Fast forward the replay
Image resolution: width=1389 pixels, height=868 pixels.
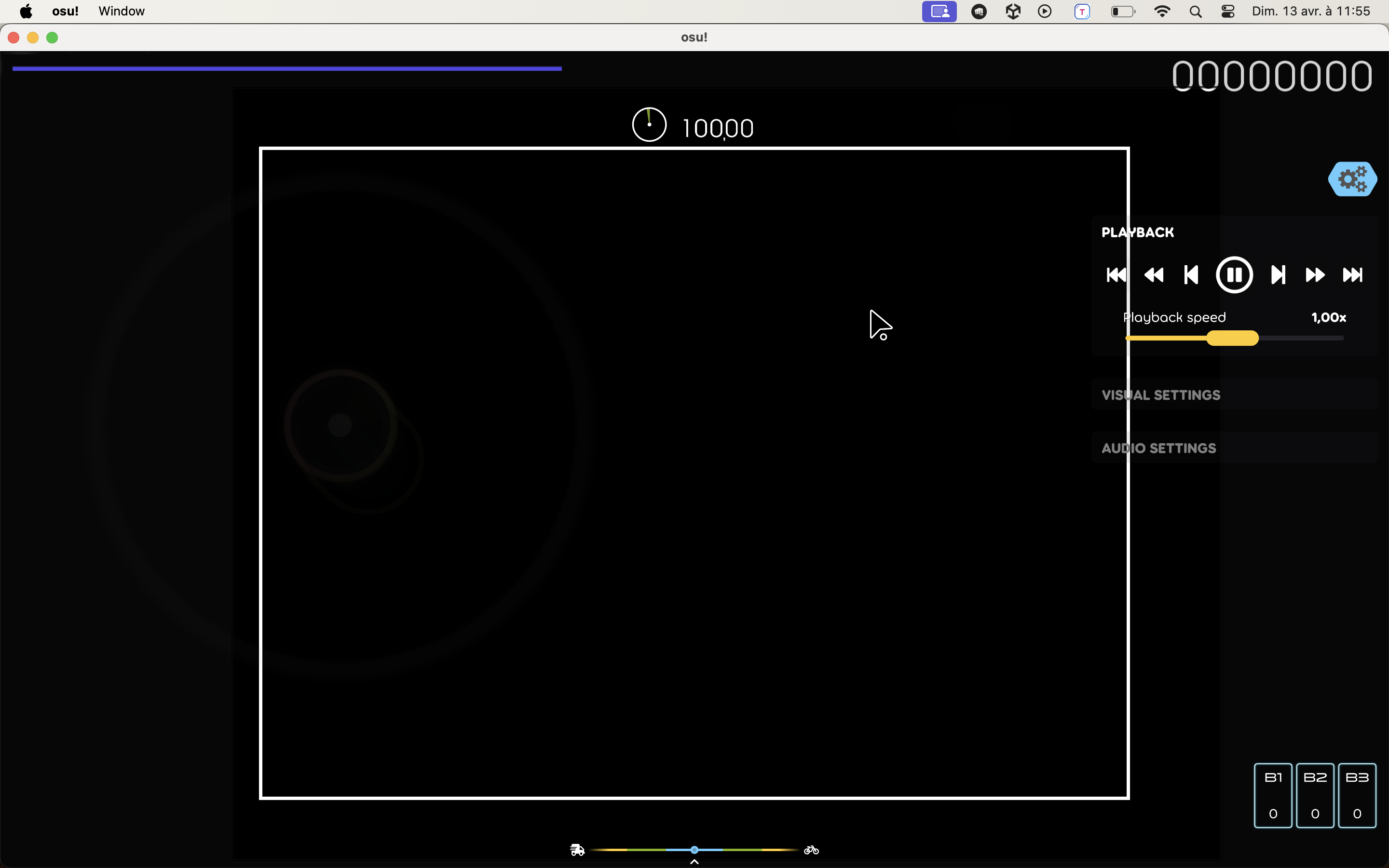coord(1315,274)
